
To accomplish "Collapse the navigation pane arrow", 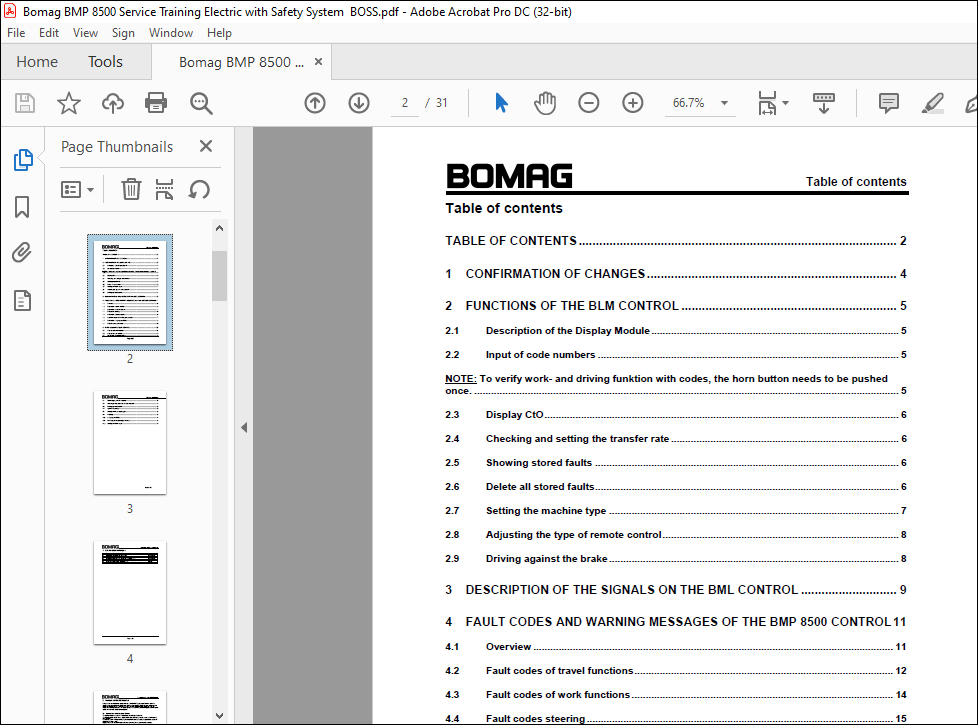I will point(244,427).
